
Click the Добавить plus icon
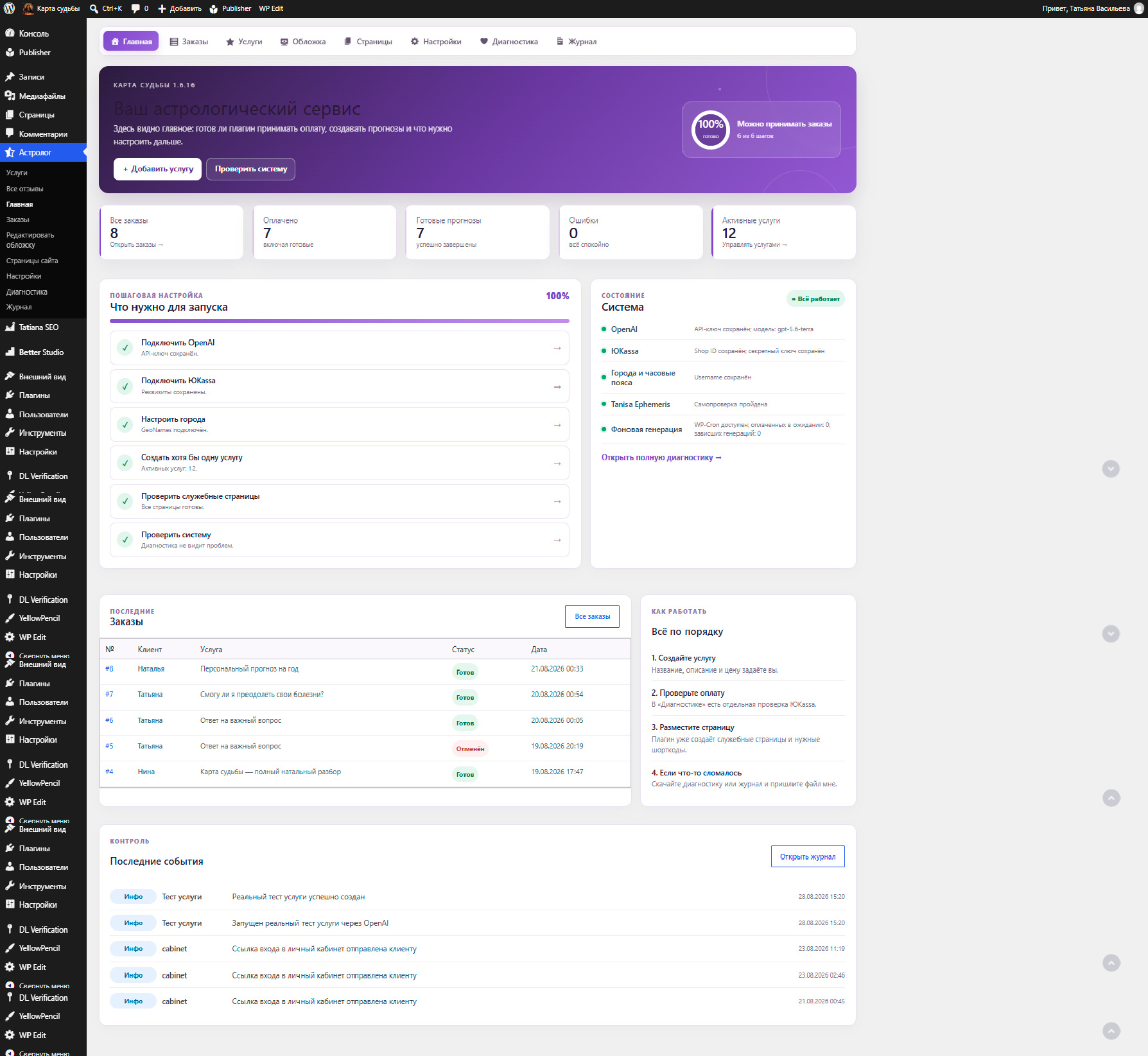(162, 8)
